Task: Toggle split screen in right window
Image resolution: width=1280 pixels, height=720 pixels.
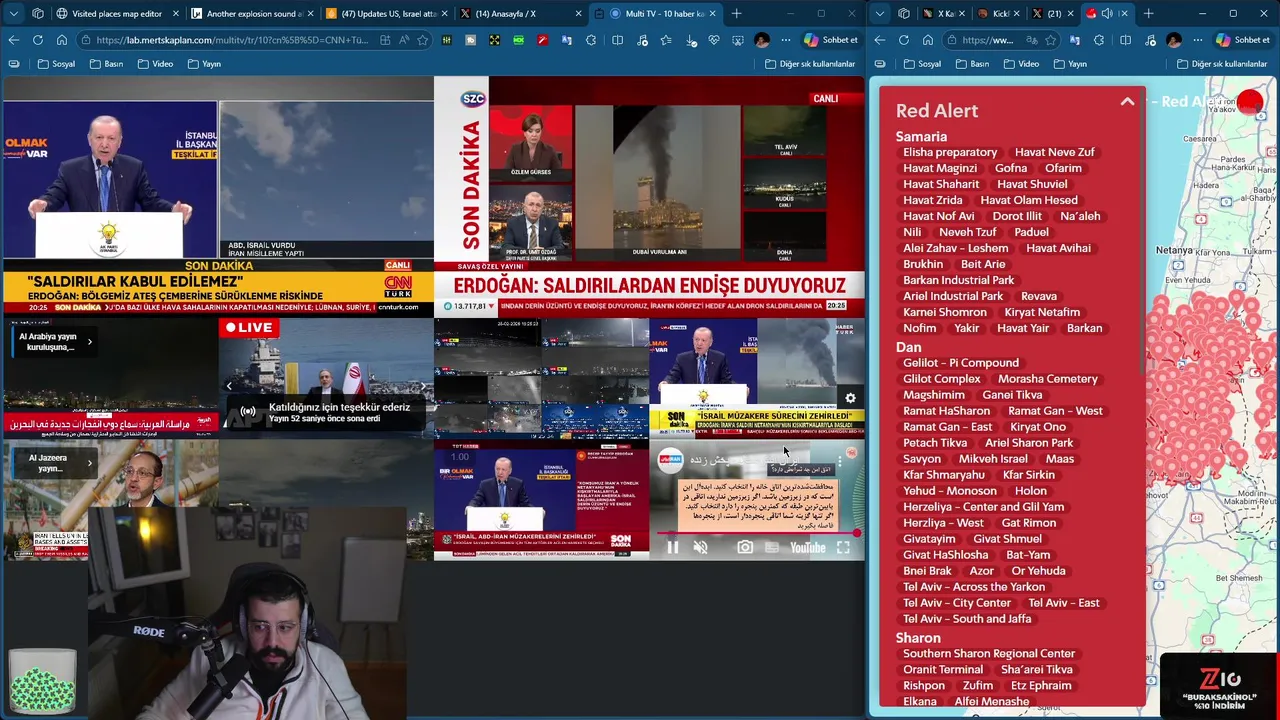Action: [x=1125, y=40]
